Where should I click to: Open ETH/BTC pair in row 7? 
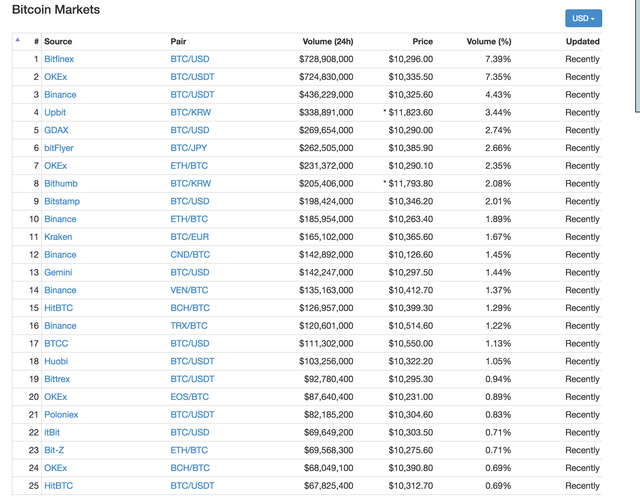point(189,166)
